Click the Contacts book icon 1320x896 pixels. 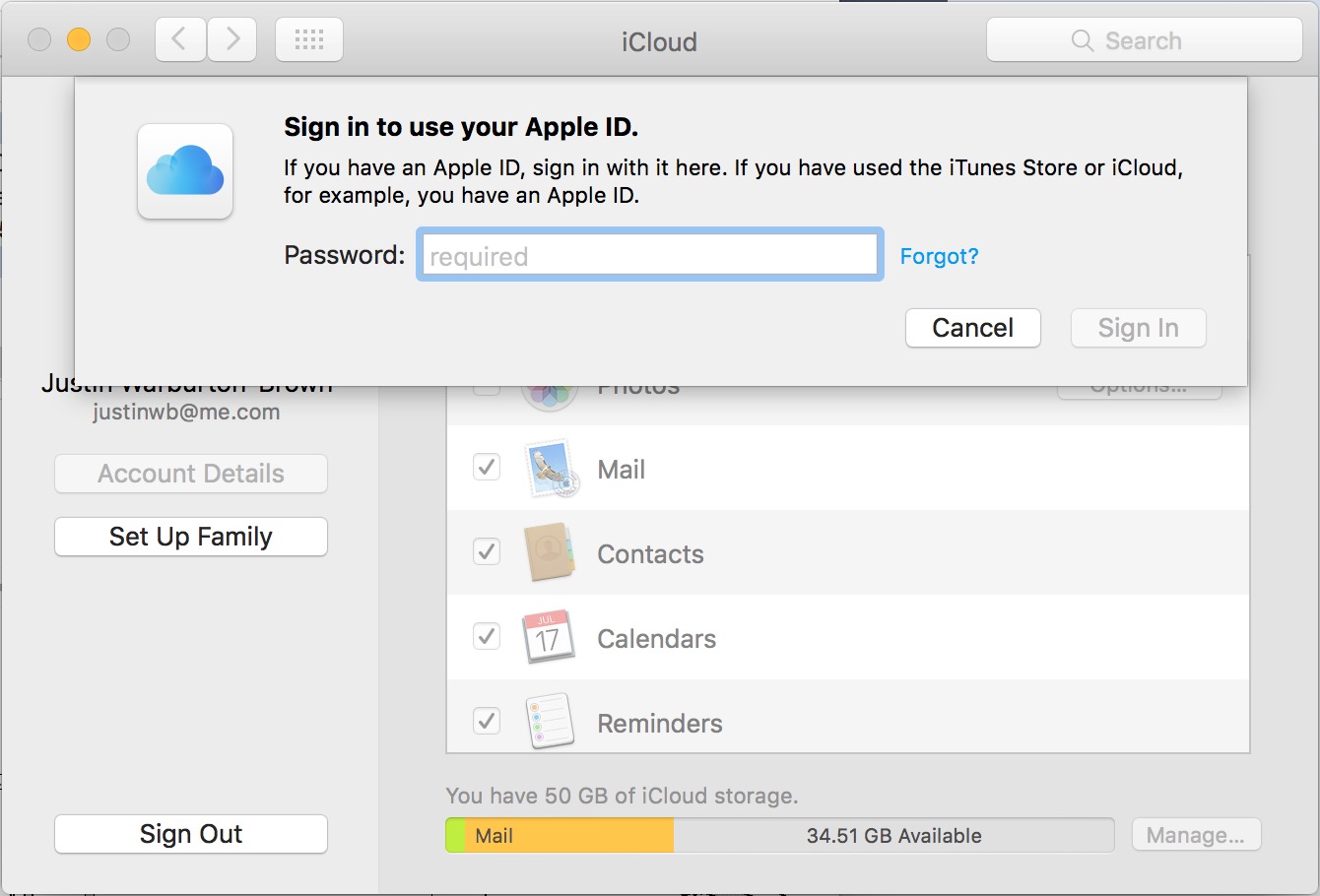[x=550, y=553]
